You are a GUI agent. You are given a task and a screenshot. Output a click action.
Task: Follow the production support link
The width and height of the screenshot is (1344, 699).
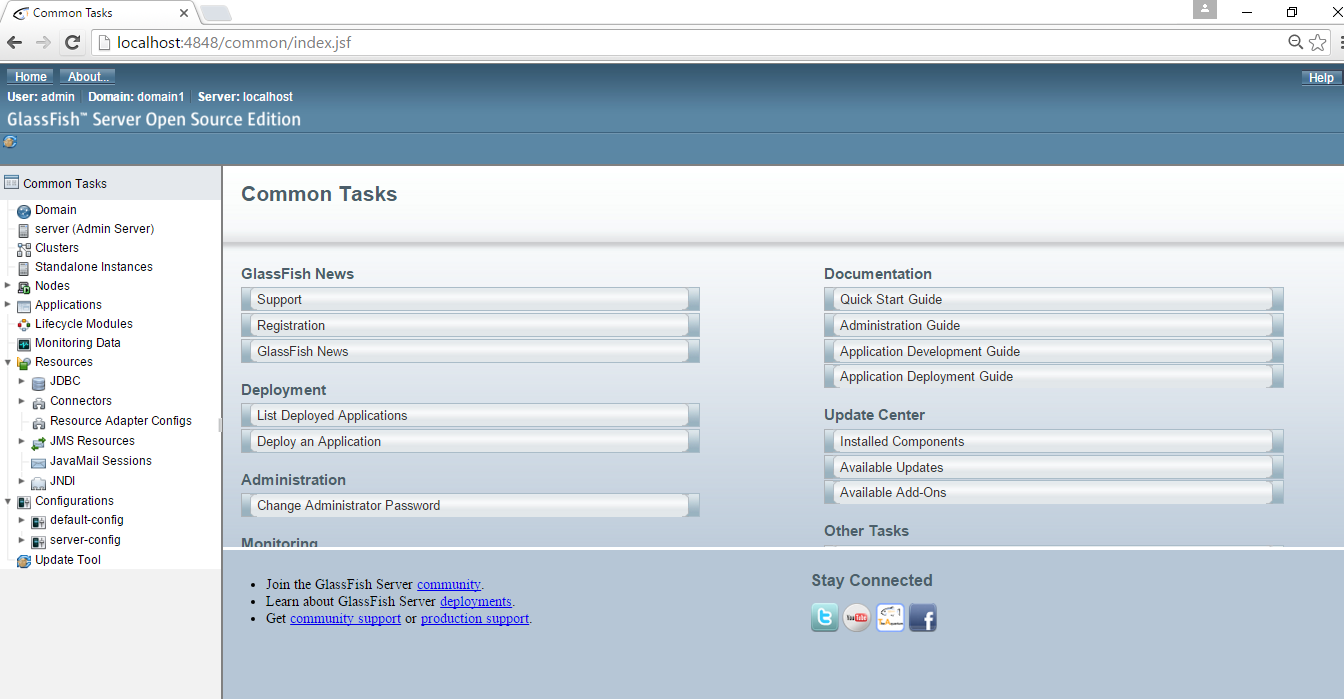pos(475,619)
